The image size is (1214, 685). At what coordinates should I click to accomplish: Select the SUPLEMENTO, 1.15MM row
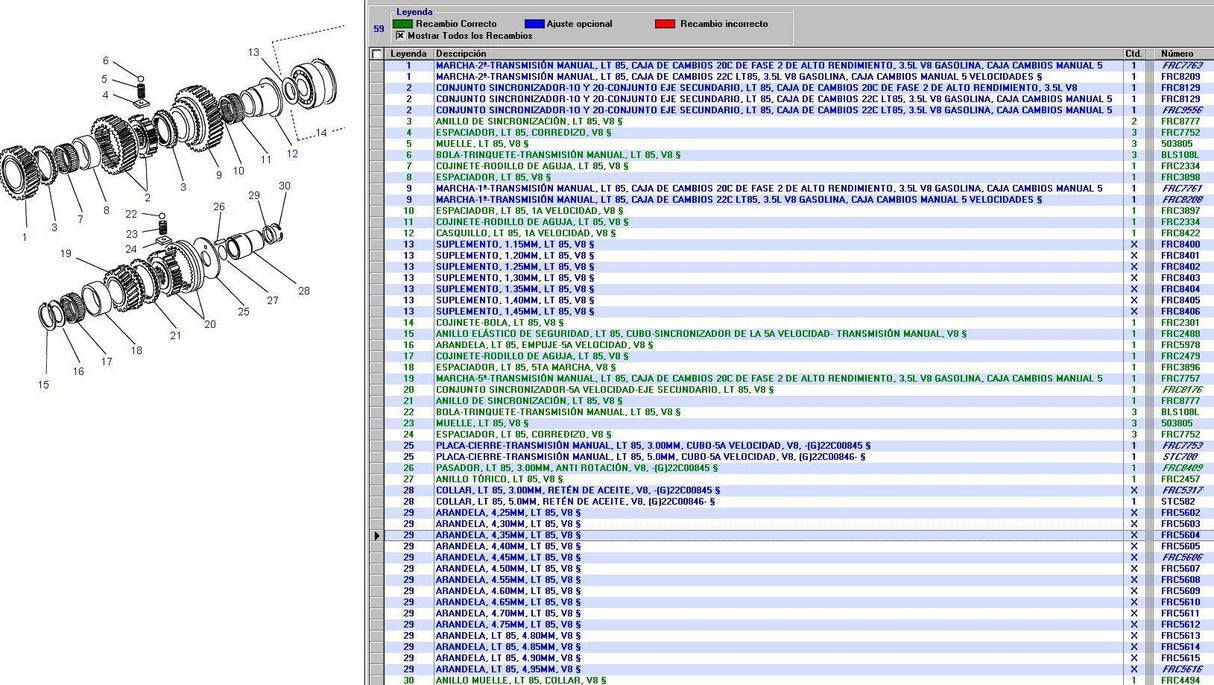tap(515, 244)
